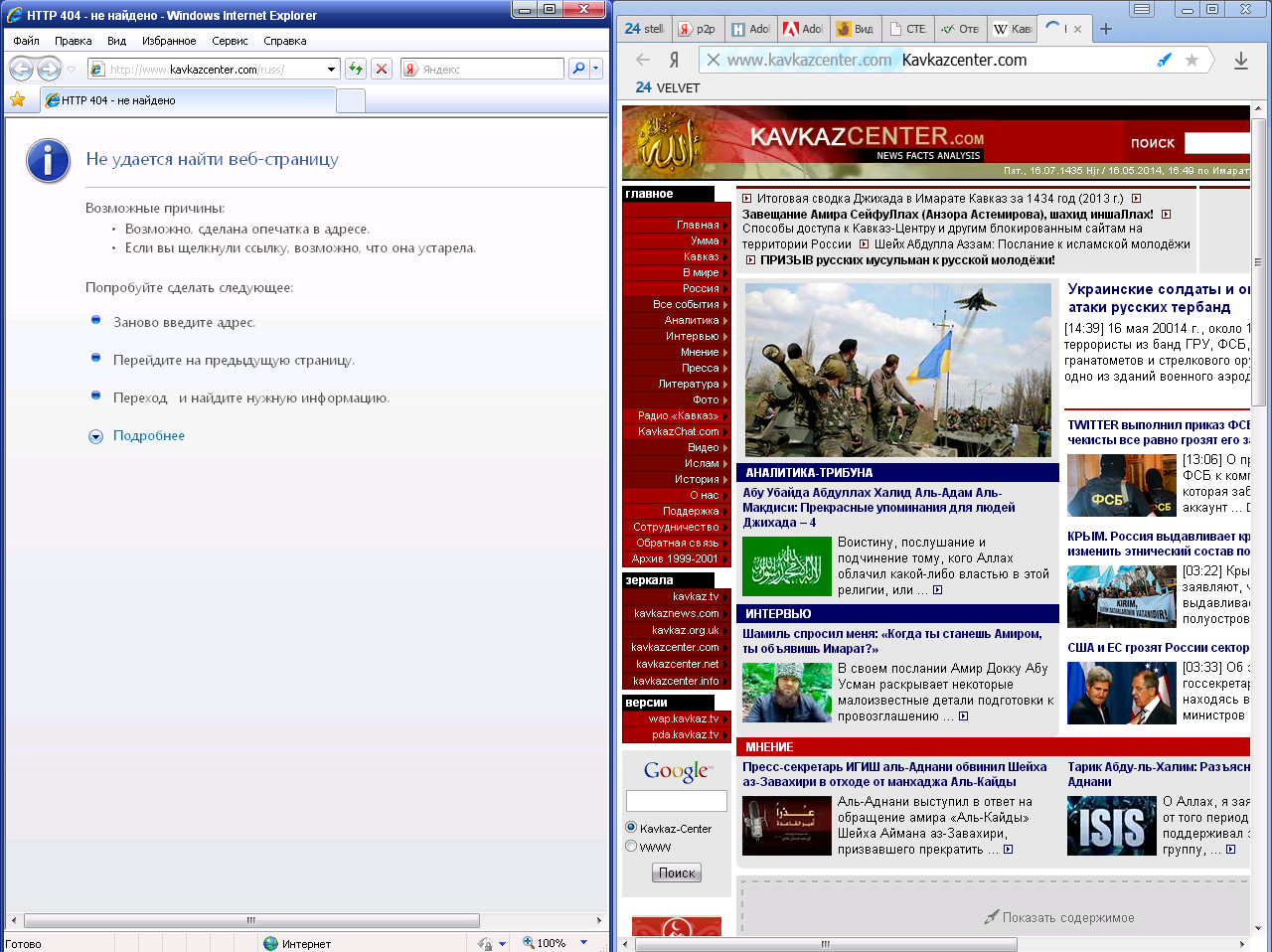Open the Файл menu

pos(26,41)
